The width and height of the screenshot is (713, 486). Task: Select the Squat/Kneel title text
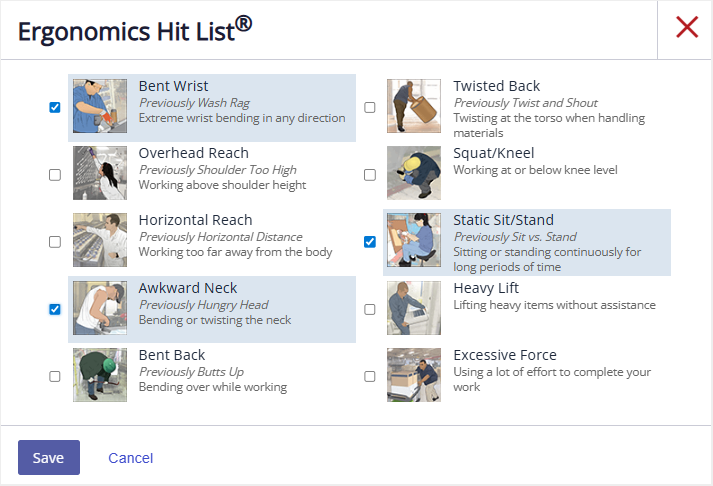[x=493, y=153]
